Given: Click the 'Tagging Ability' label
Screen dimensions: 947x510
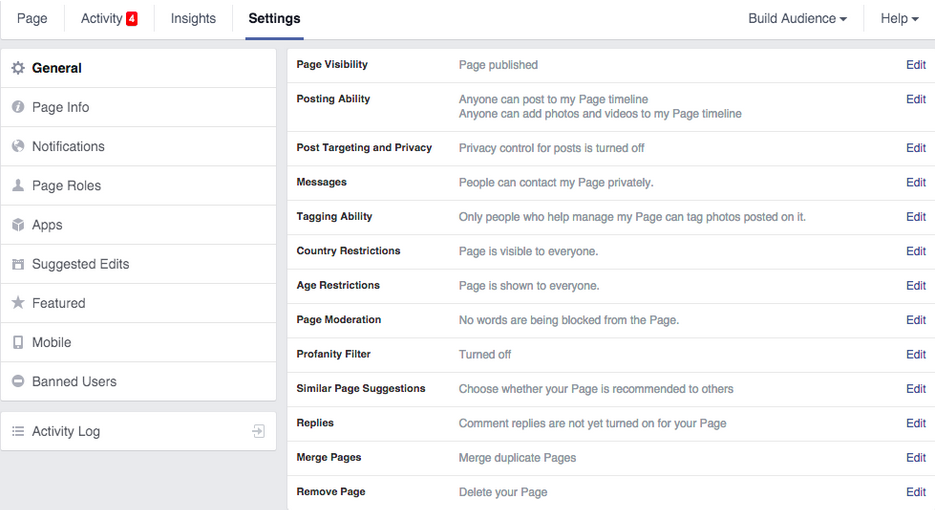Looking at the screenshot, I should click(x=334, y=217).
